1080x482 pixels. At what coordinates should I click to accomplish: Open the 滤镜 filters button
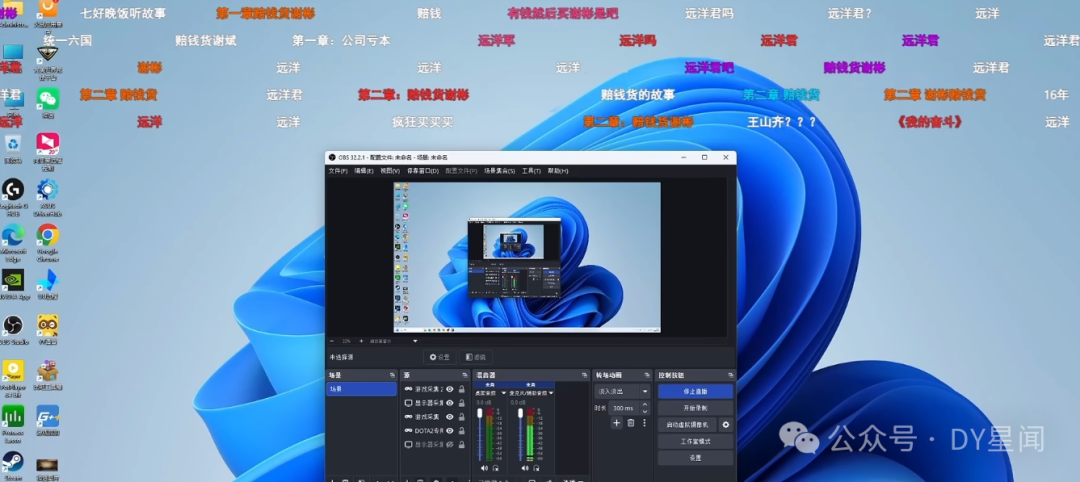pos(476,357)
